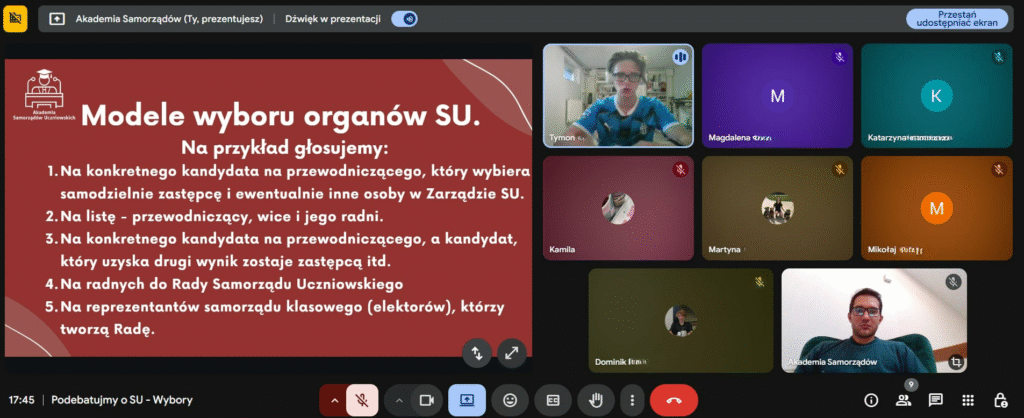Viewport: 1024px width, 418px height.
Task: Open host controls lock icon
Action: click(x=1000, y=400)
